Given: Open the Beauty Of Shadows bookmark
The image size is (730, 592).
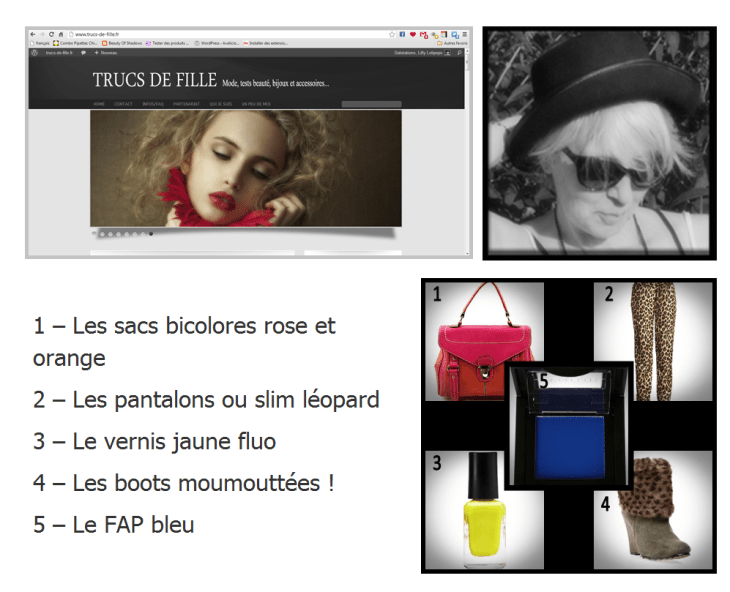Looking at the screenshot, I should point(122,43).
